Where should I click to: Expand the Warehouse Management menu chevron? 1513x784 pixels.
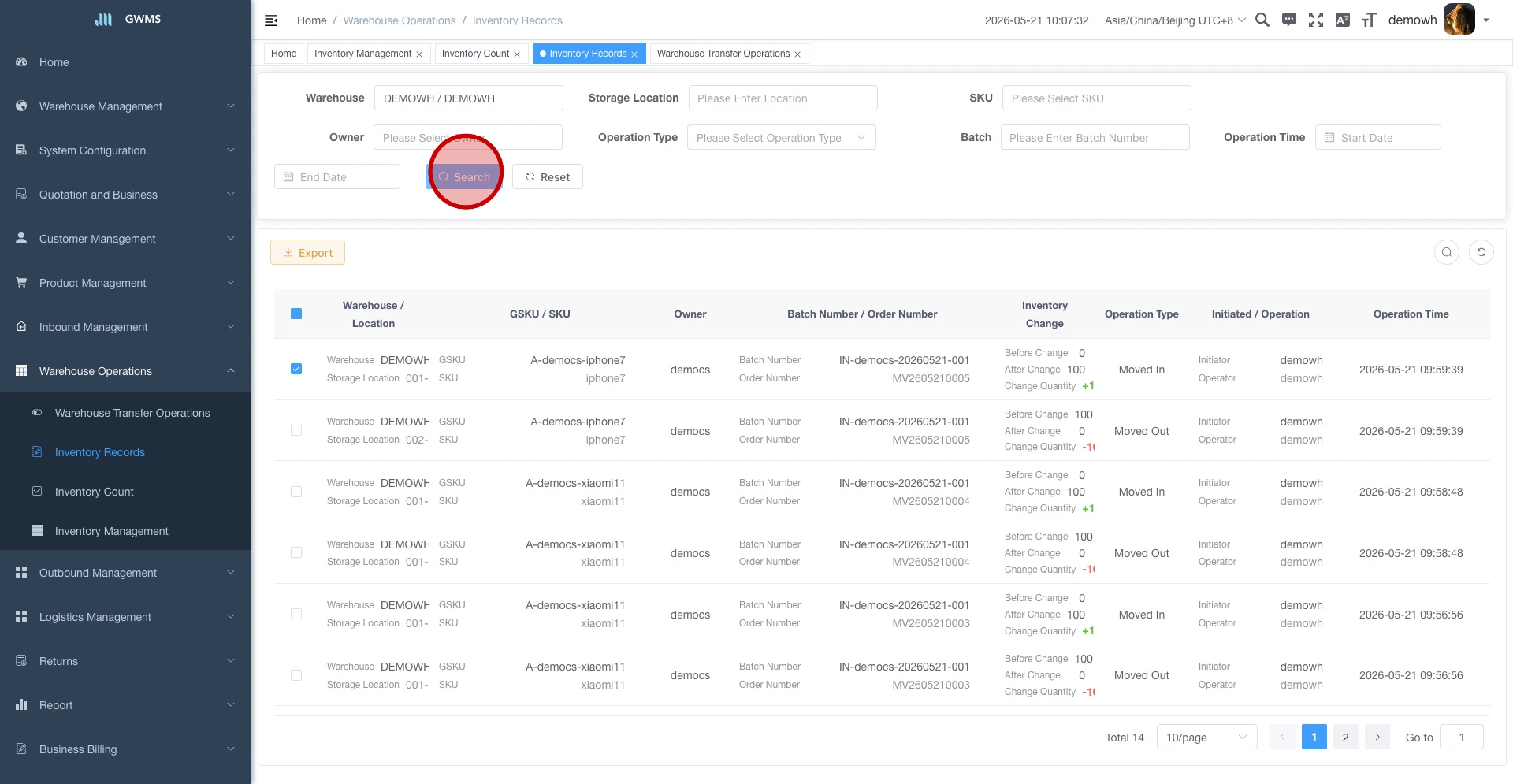point(231,106)
